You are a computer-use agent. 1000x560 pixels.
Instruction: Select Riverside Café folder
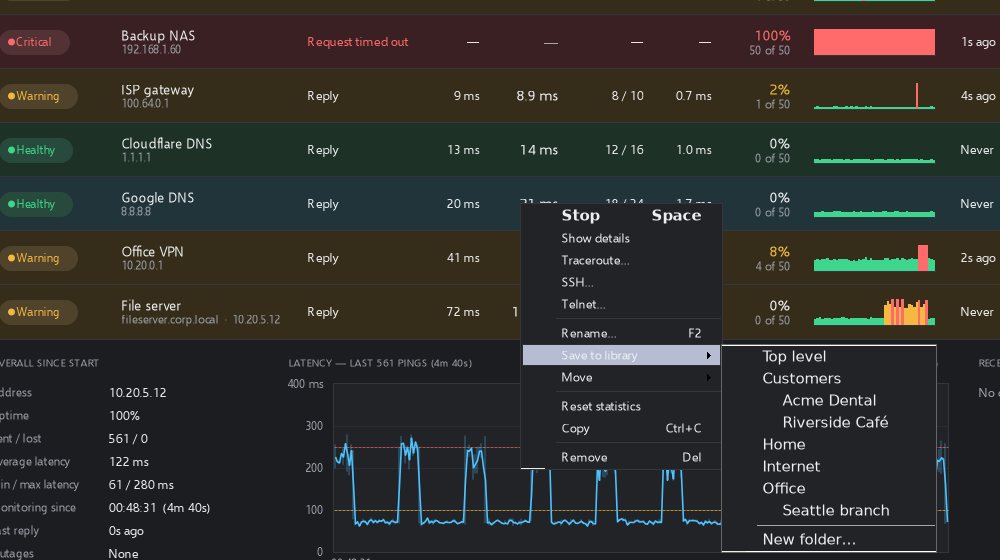pos(829,423)
